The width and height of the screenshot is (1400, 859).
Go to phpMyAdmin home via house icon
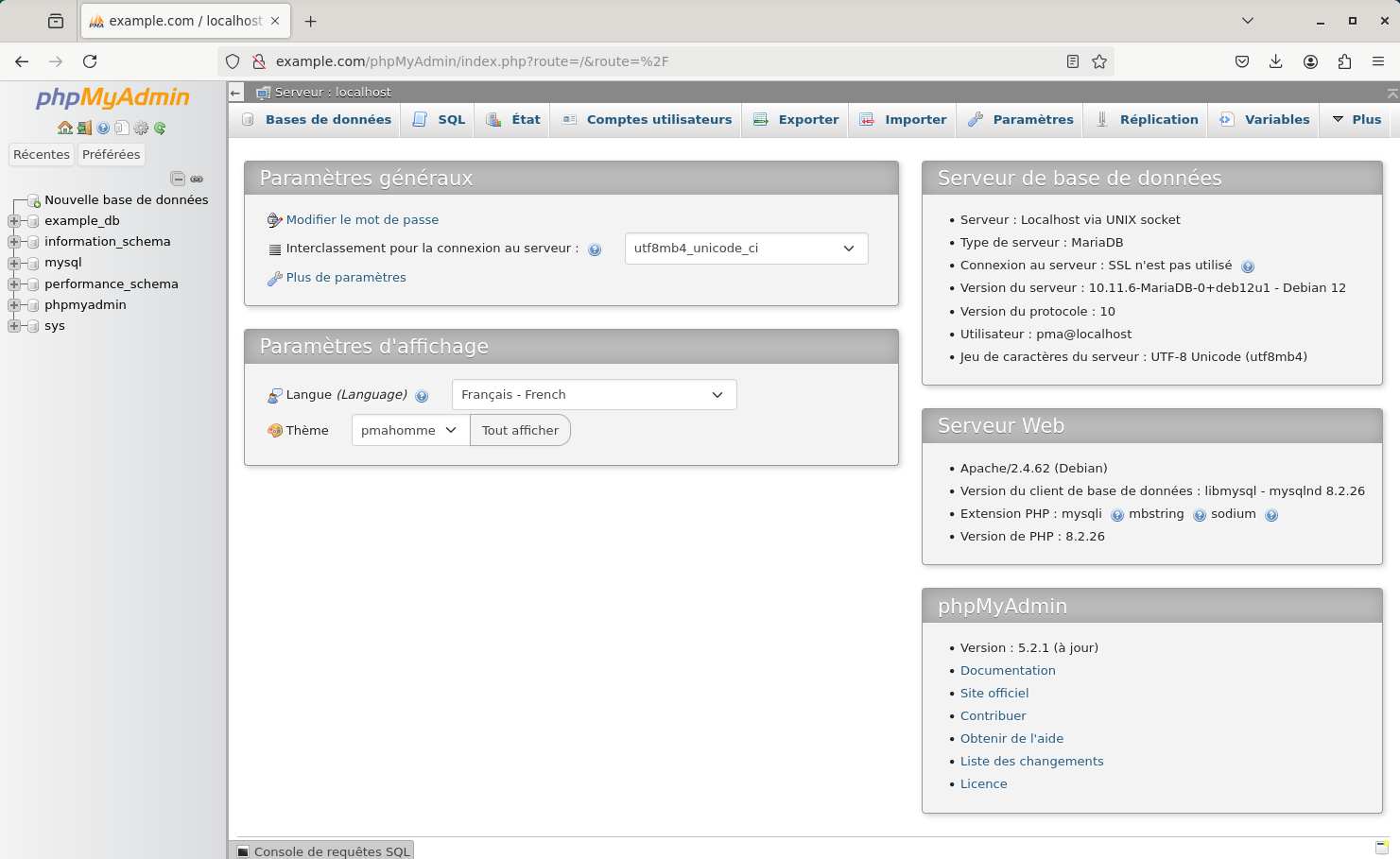65,128
